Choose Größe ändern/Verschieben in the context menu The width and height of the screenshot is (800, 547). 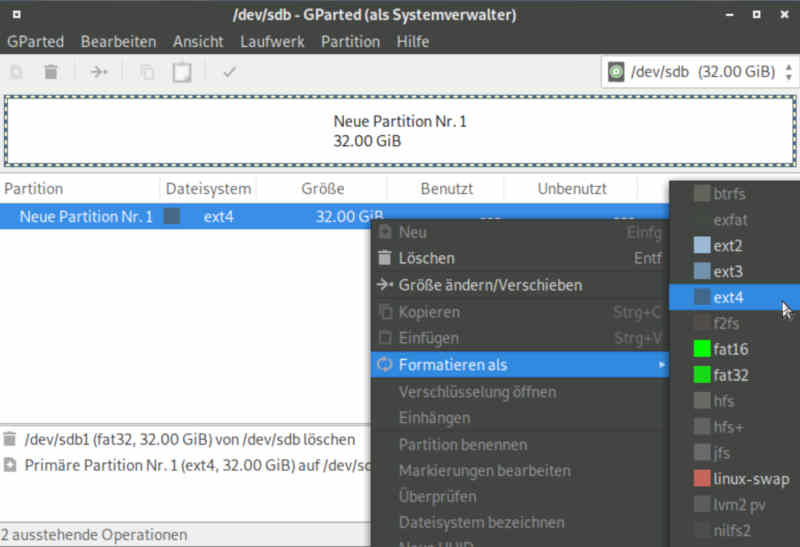(519, 285)
